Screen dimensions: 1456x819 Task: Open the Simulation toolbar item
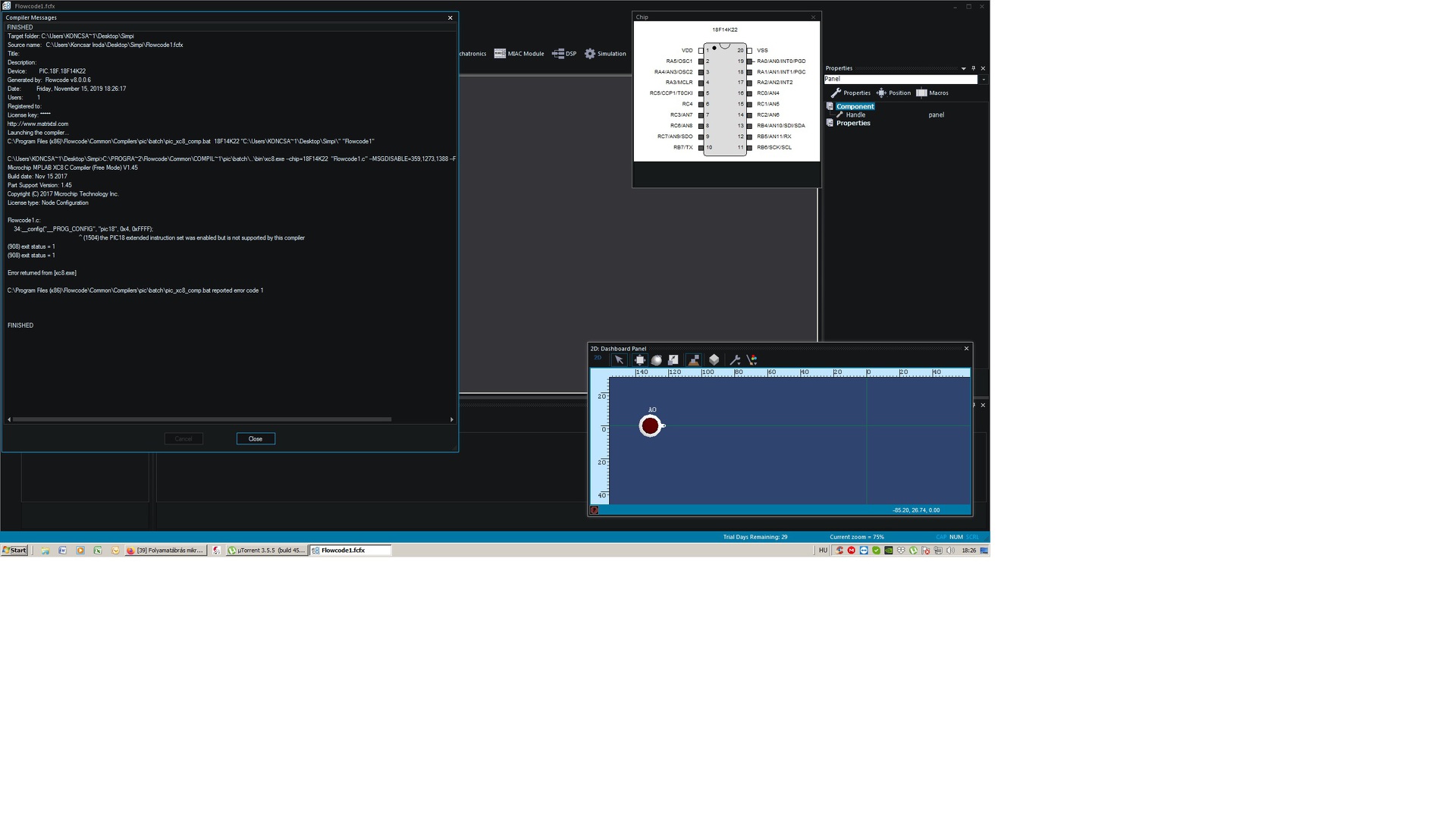click(605, 54)
